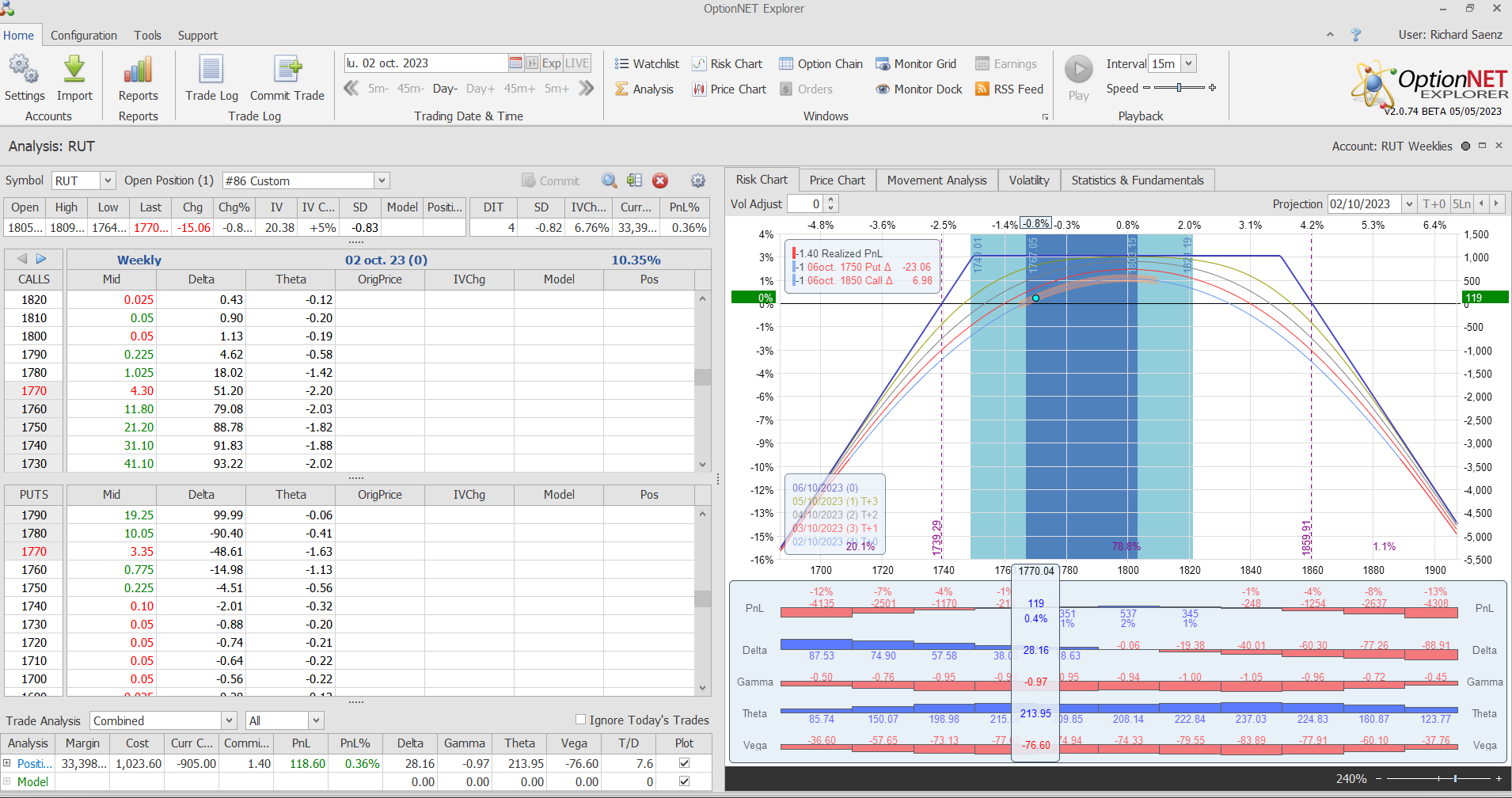Image resolution: width=1512 pixels, height=798 pixels.
Task: Switch to the Volatility tab
Action: click(x=1029, y=180)
